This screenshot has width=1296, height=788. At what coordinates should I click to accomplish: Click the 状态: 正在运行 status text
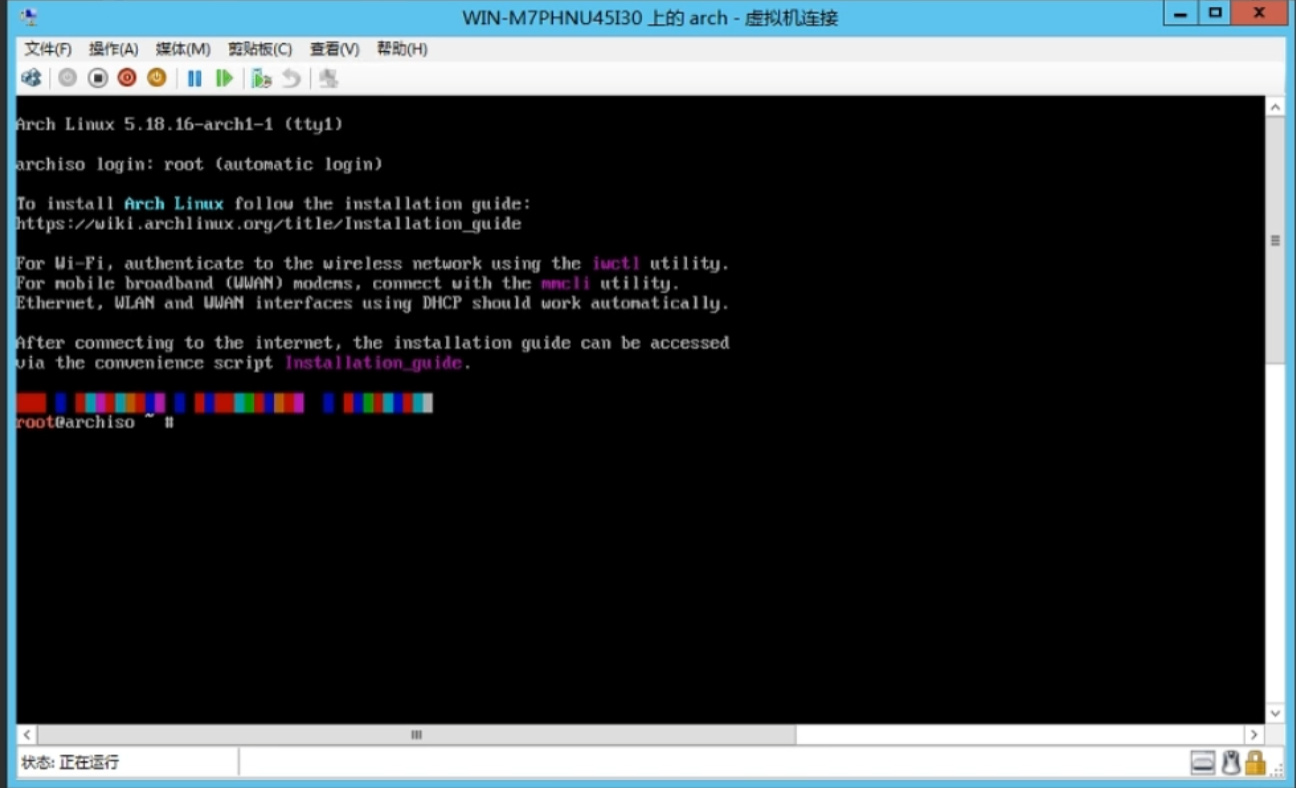70,763
